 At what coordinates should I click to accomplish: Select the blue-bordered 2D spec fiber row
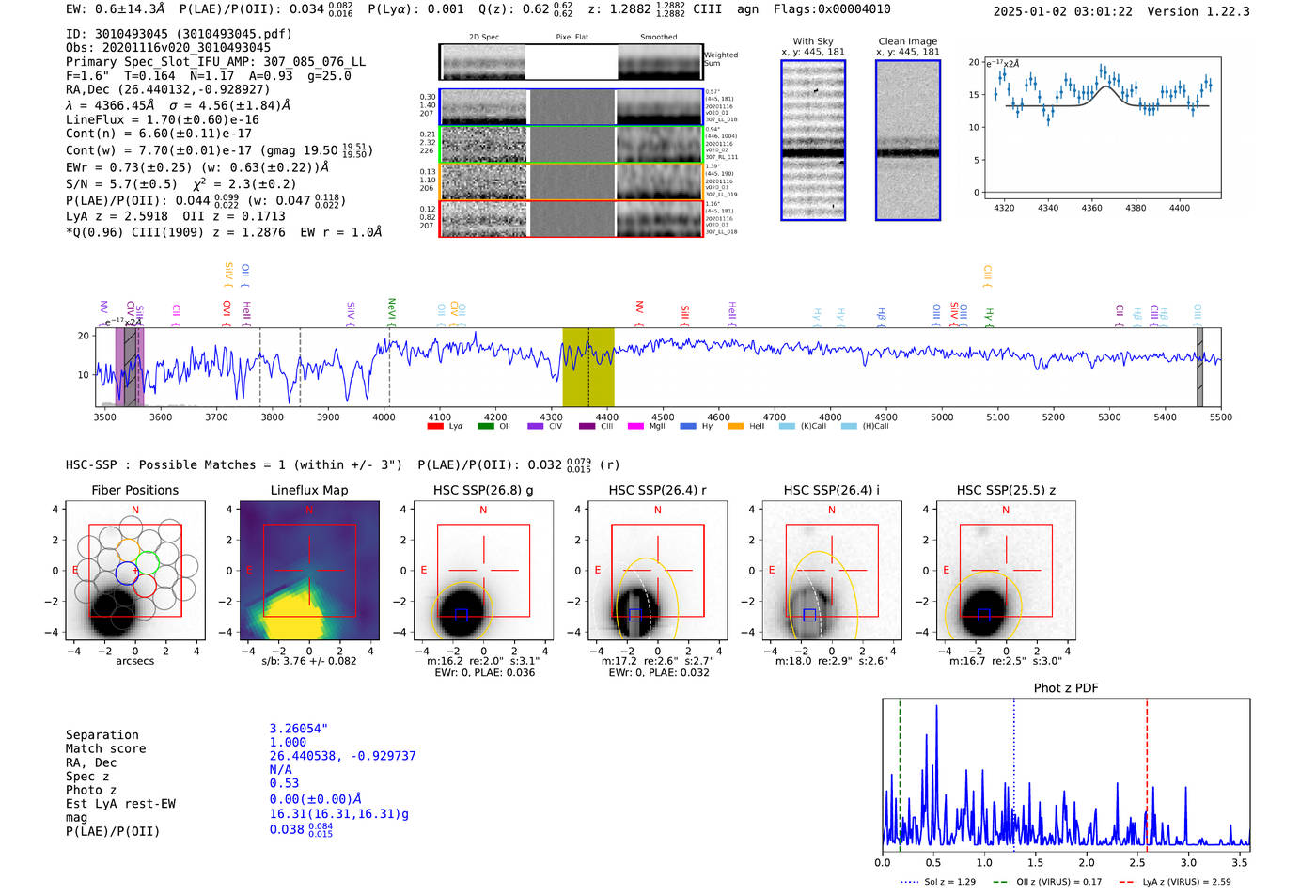pyautogui.click(x=571, y=107)
